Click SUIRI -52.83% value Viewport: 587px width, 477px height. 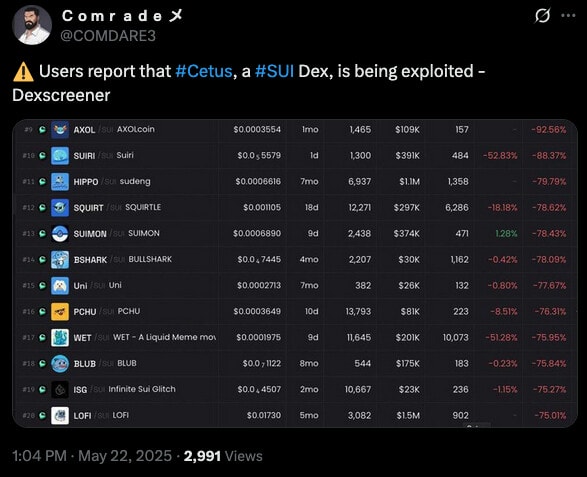pos(500,155)
